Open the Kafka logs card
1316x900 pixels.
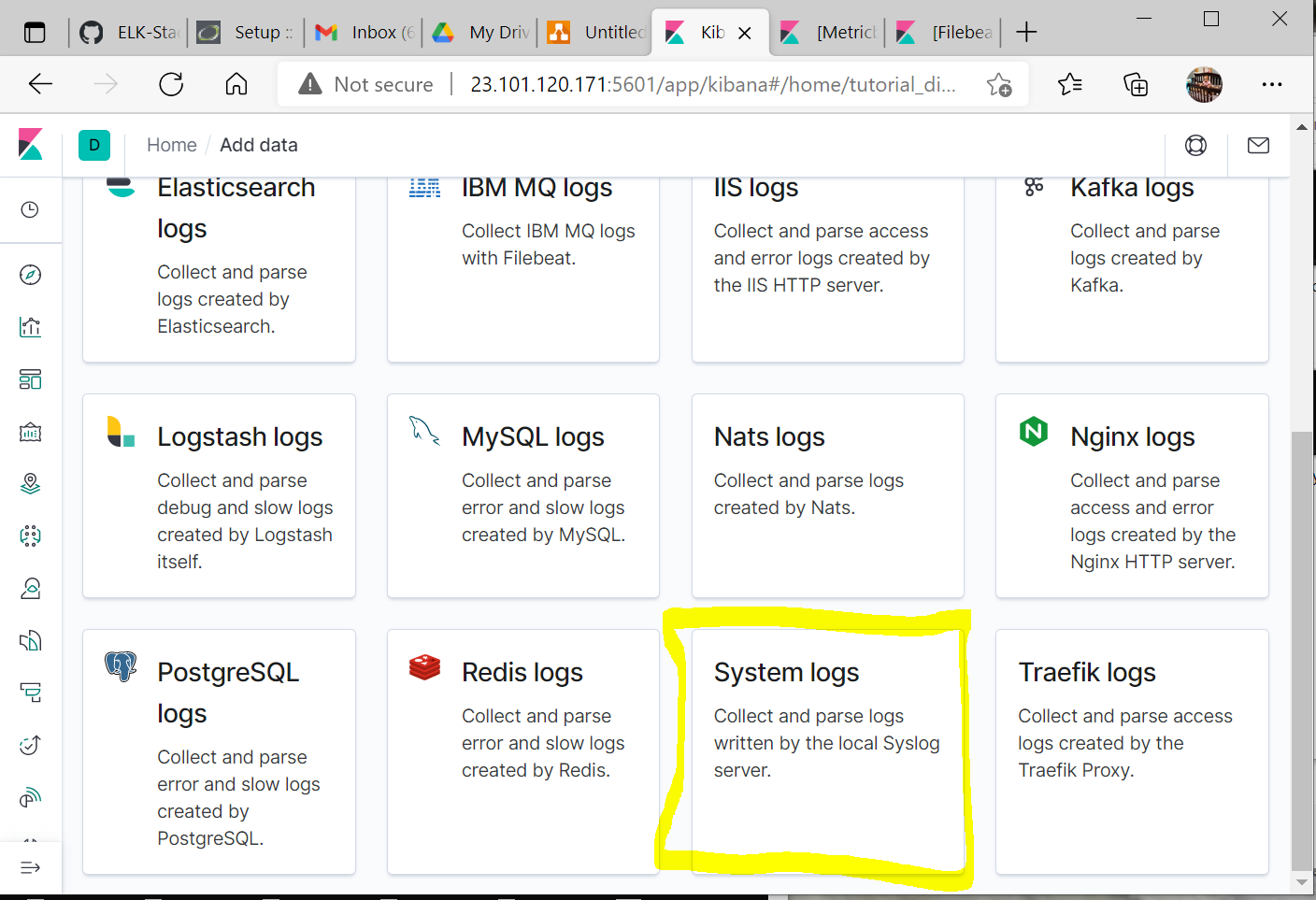coord(1132,269)
